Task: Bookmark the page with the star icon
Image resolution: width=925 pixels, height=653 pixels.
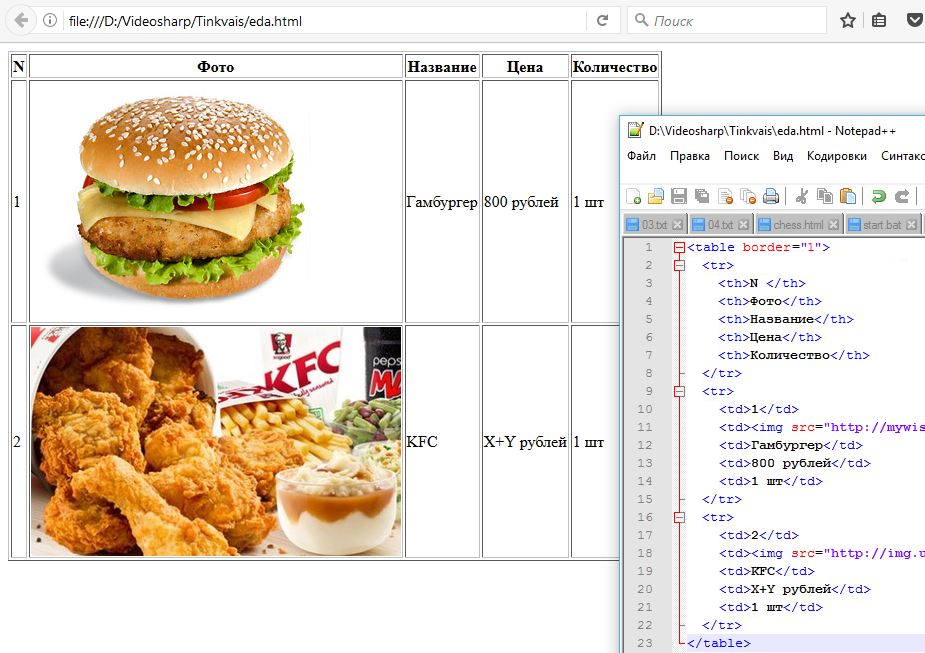Action: (848, 21)
